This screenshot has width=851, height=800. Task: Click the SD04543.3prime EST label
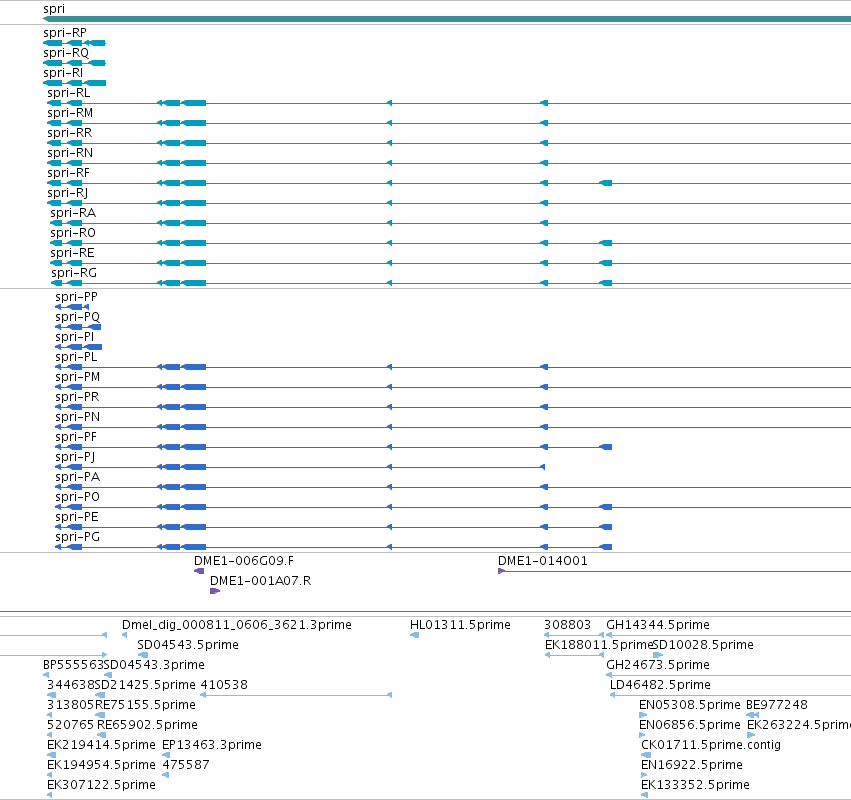coord(154,665)
